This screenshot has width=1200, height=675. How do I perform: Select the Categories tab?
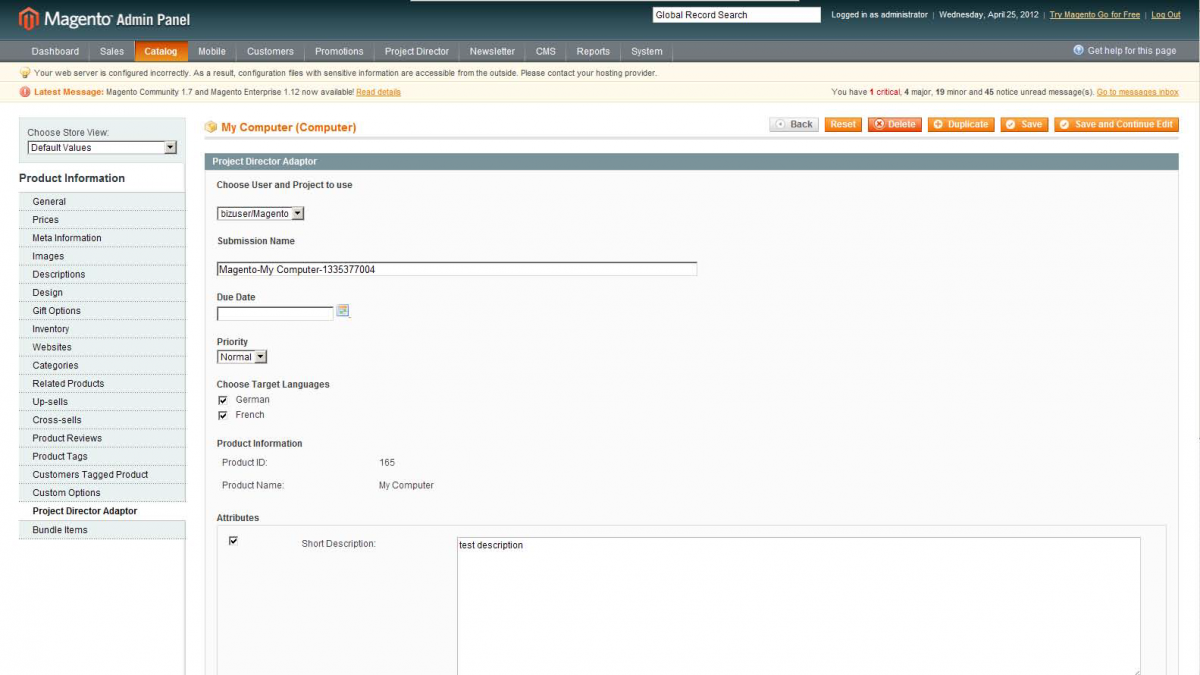pos(102,366)
